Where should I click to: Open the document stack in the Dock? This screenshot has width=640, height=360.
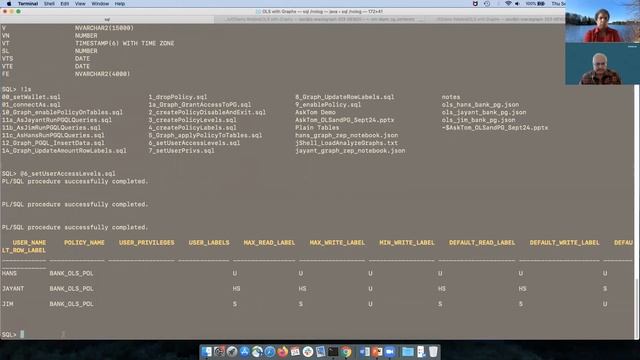click(421, 351)
